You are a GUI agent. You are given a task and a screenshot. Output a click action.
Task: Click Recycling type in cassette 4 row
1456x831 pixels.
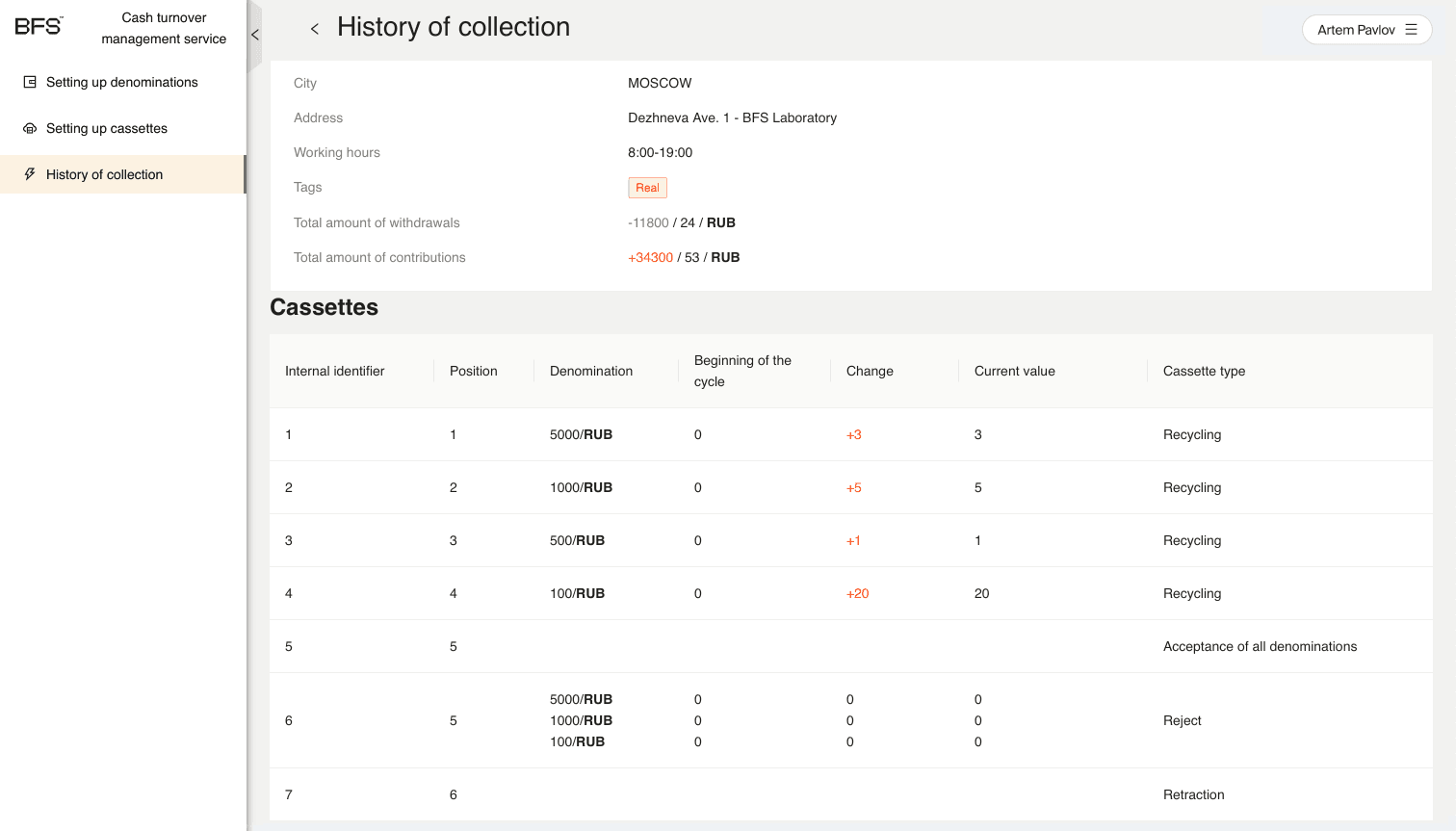pos(1191,593)
